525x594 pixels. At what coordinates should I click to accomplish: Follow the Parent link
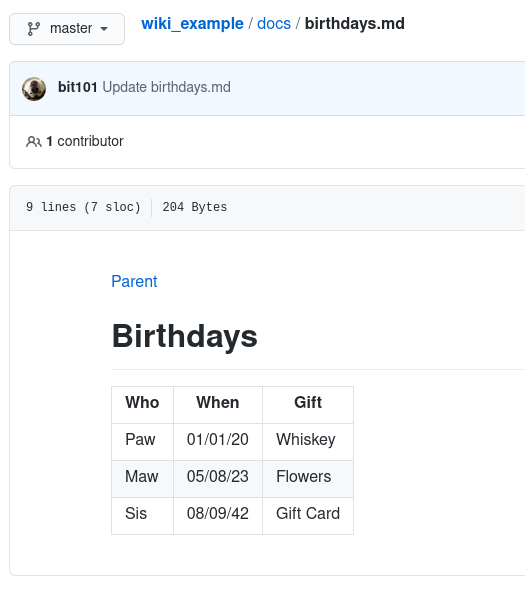pyautogui.click(x=134, y=281)
